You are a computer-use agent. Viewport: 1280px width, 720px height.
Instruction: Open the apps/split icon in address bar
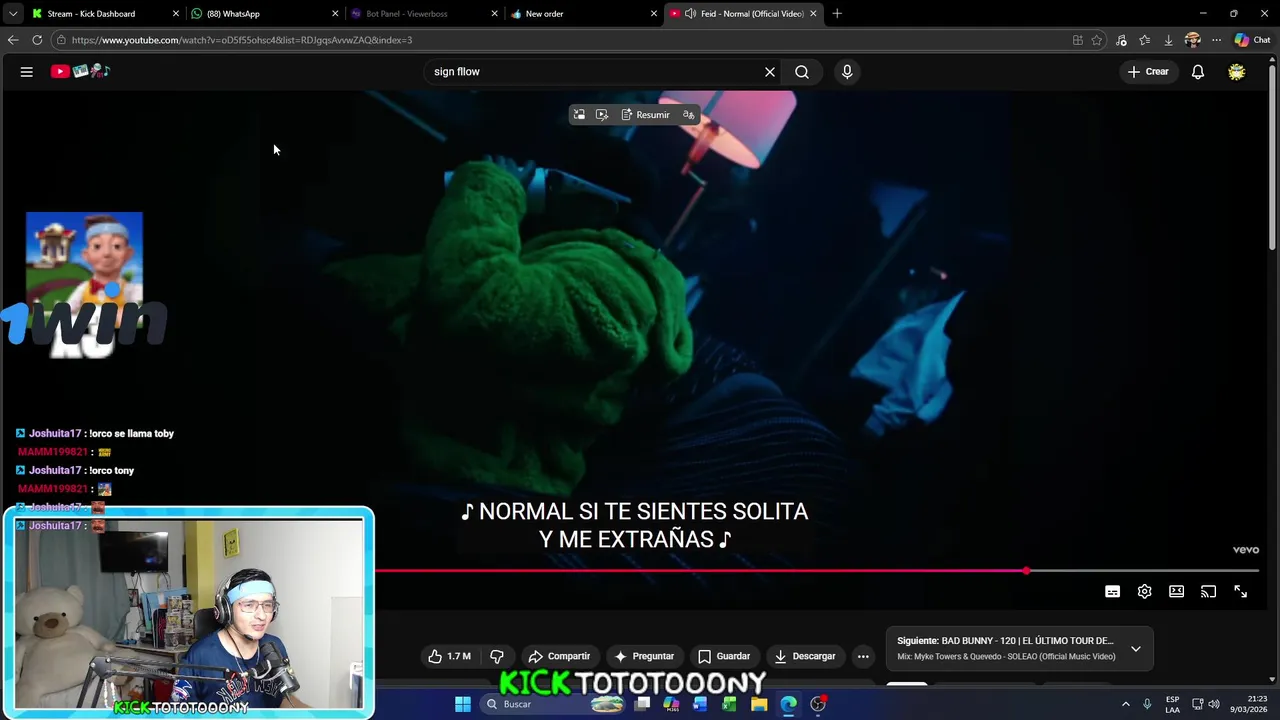coord(1077,40)
